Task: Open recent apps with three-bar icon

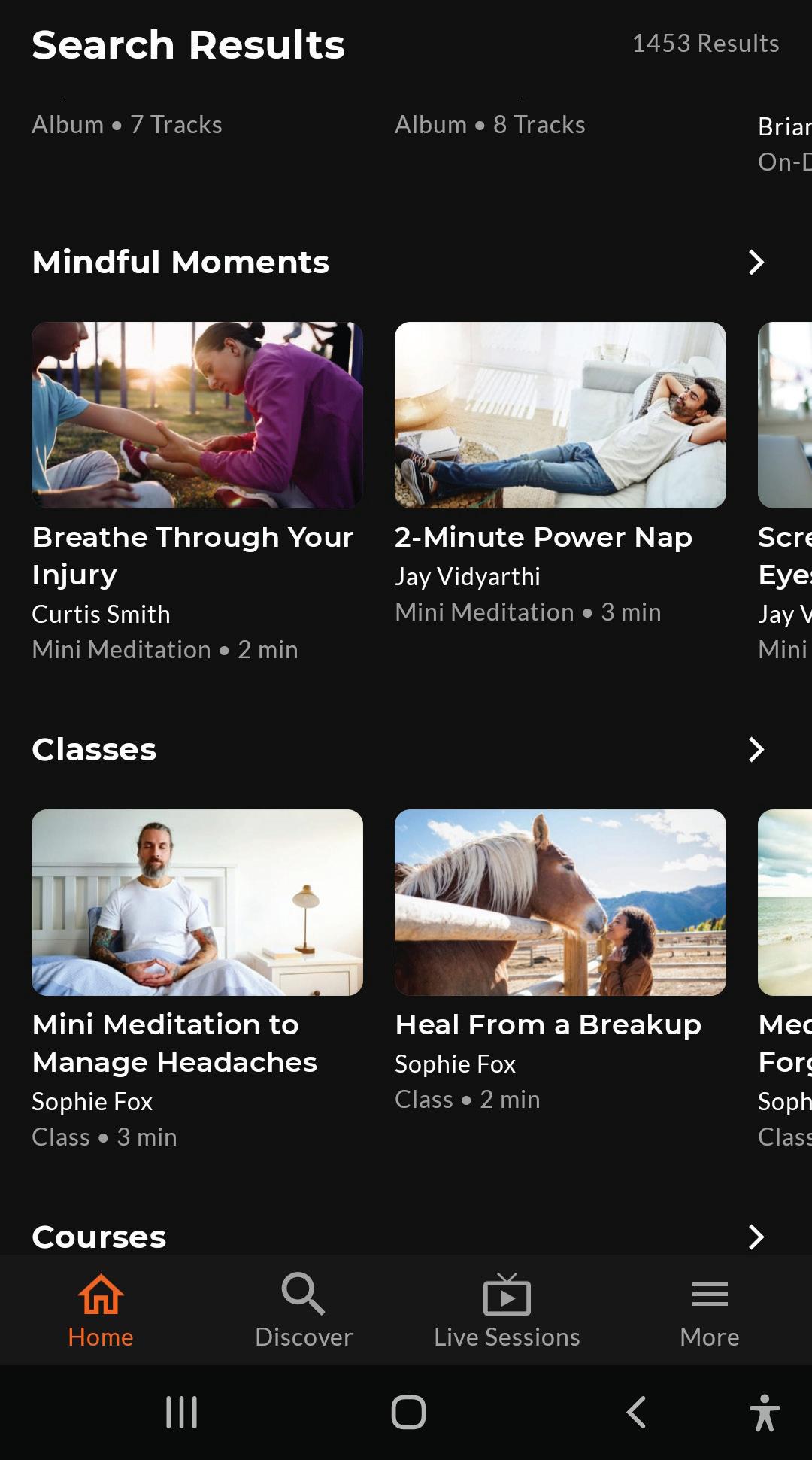Action: [181, 1412]
